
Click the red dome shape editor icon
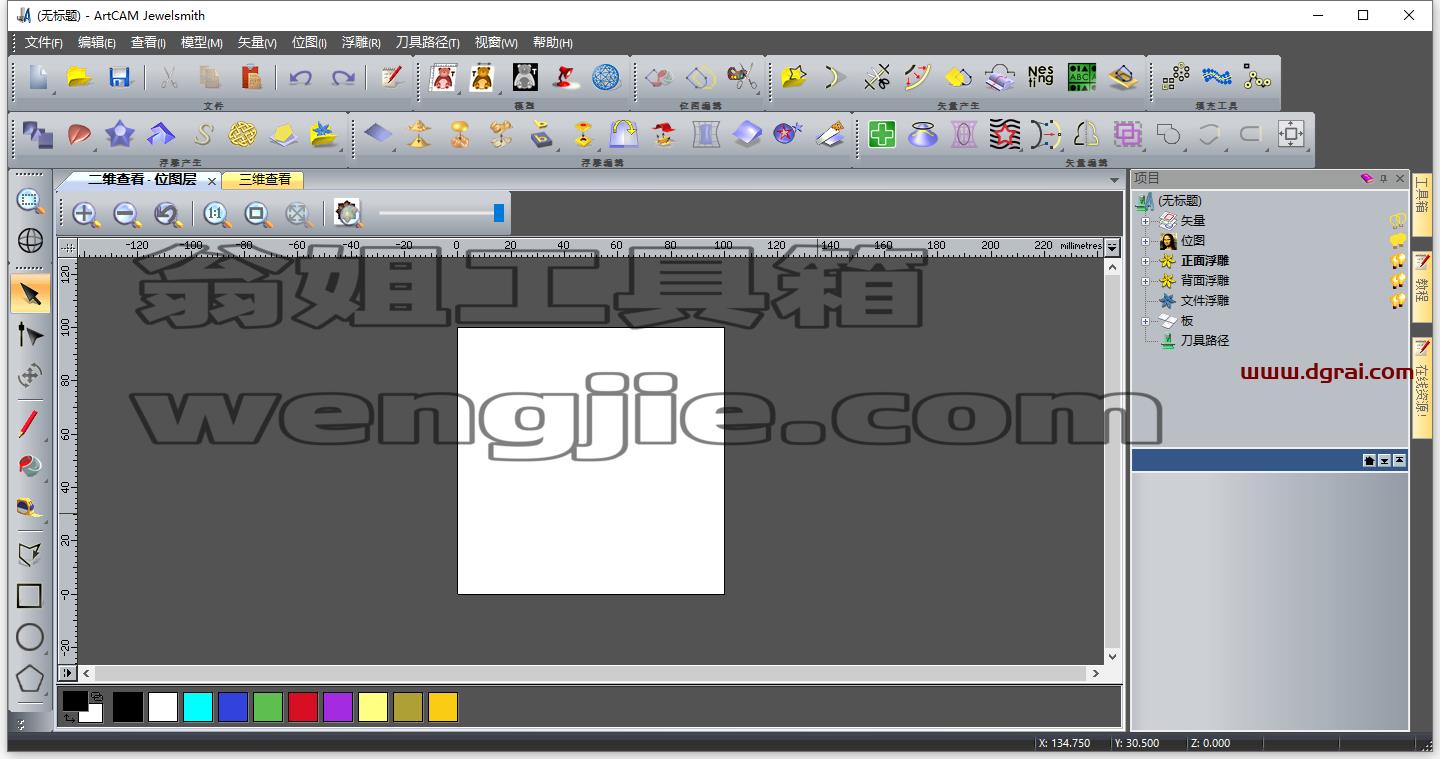coord(79,133)
